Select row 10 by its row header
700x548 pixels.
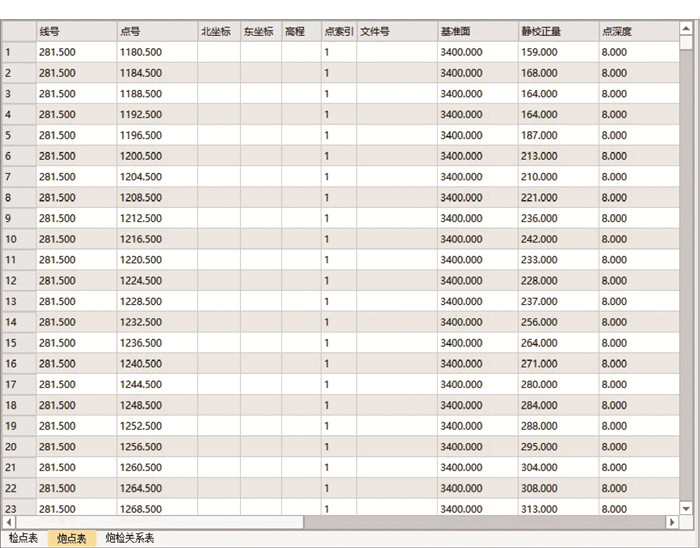(x=18, y=239)
